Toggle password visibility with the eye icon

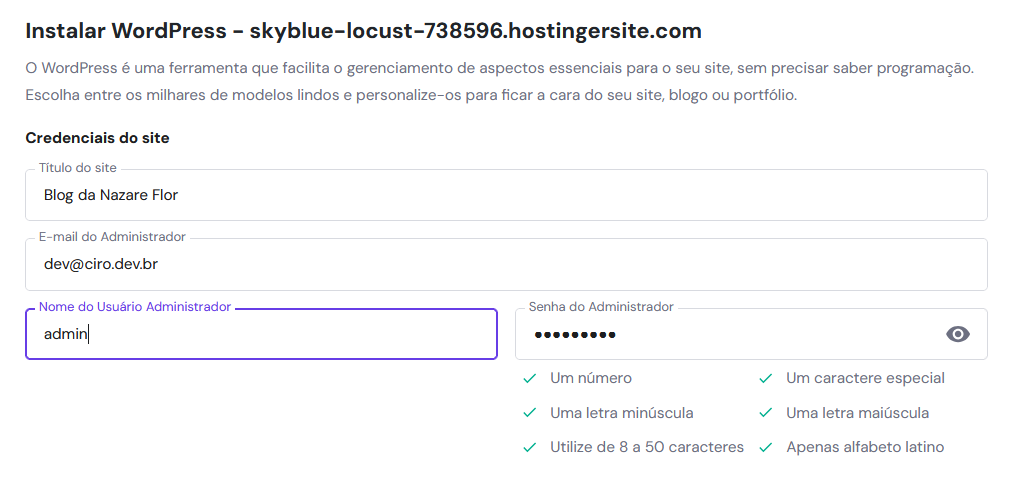pos(958,334)
